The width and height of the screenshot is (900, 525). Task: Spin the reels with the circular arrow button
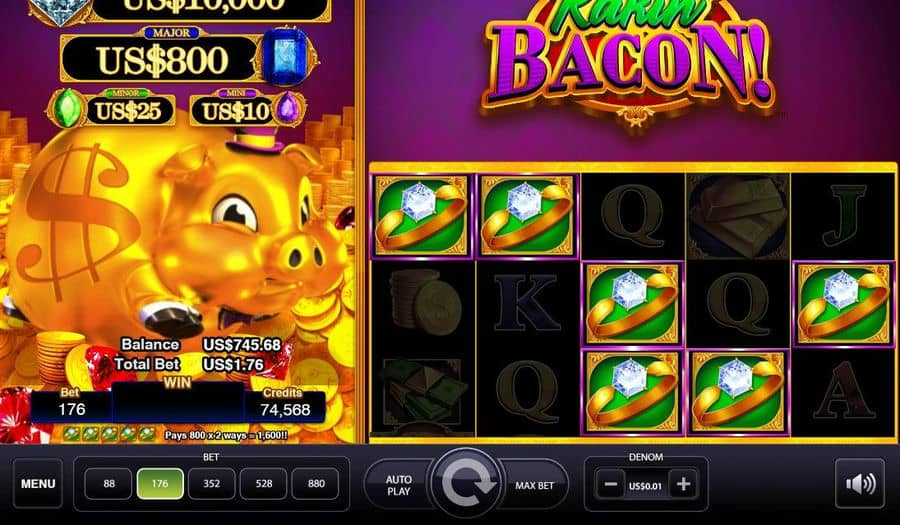click(466, 484)
